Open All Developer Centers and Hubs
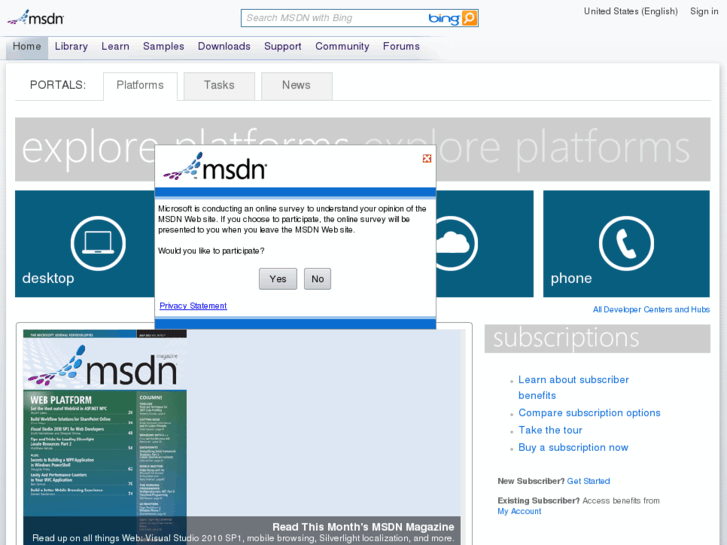Screen dimensions: 727x545 [651, 309]
